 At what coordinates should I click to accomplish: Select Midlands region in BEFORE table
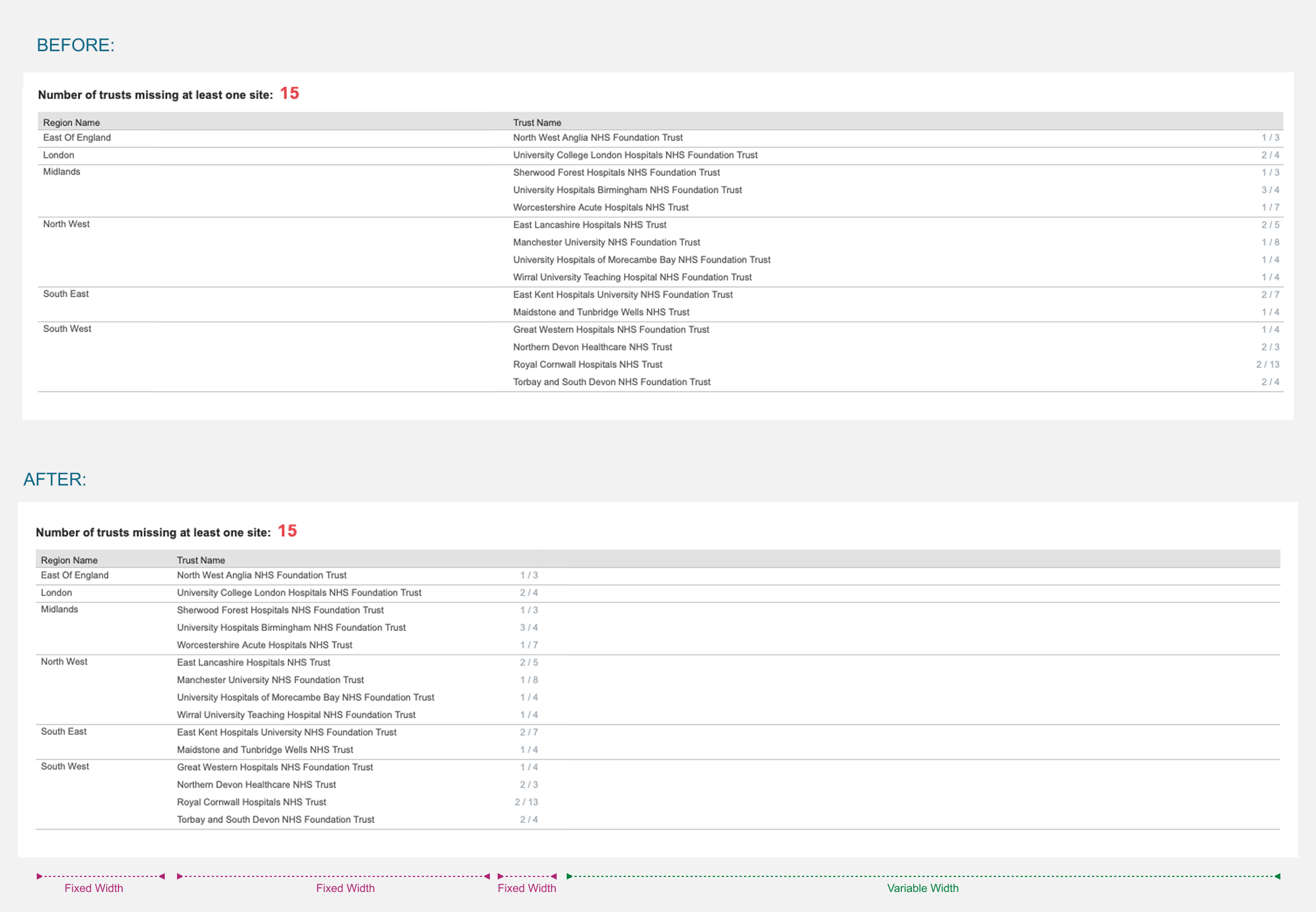(x=62, y=171)
